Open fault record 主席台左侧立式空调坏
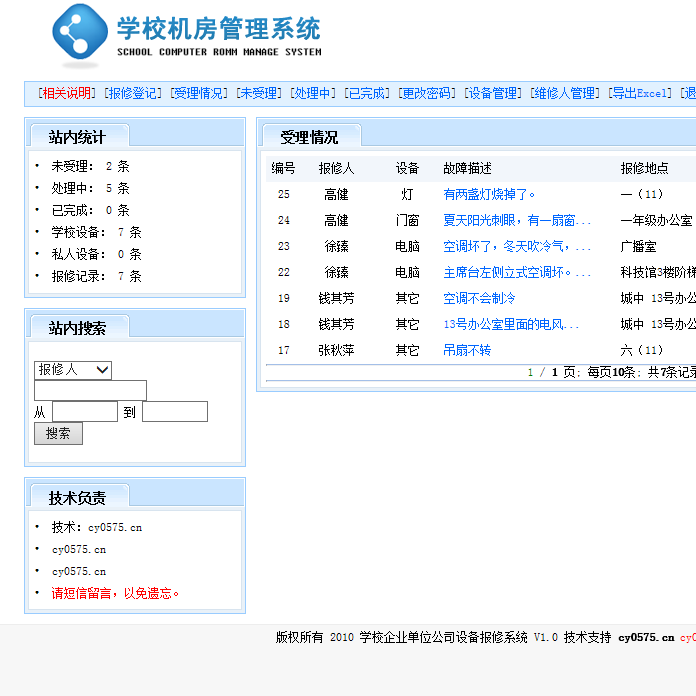696x696 pixels. (x=517, y=272)
